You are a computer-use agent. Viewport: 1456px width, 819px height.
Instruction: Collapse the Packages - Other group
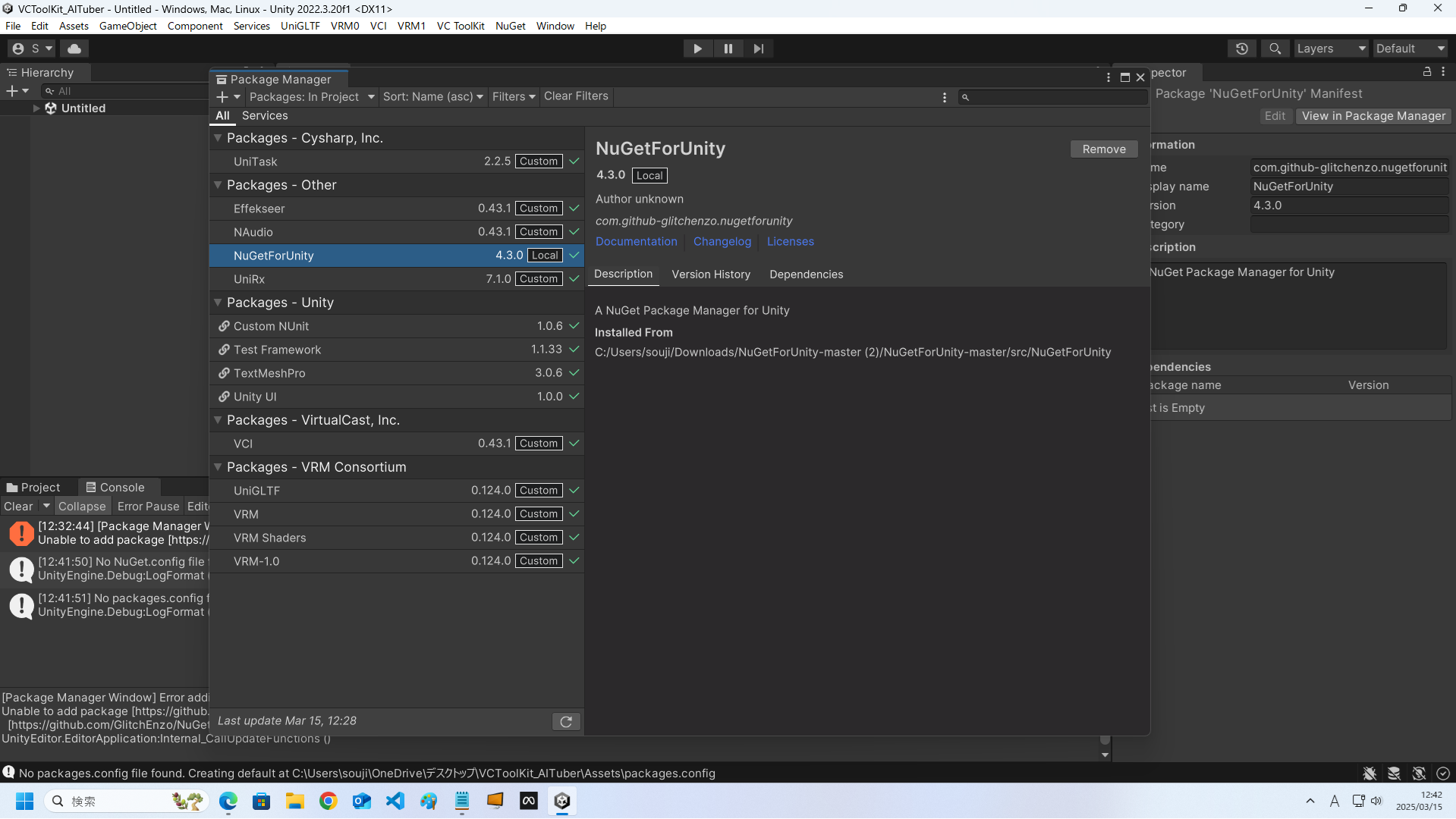click(218, 185)
